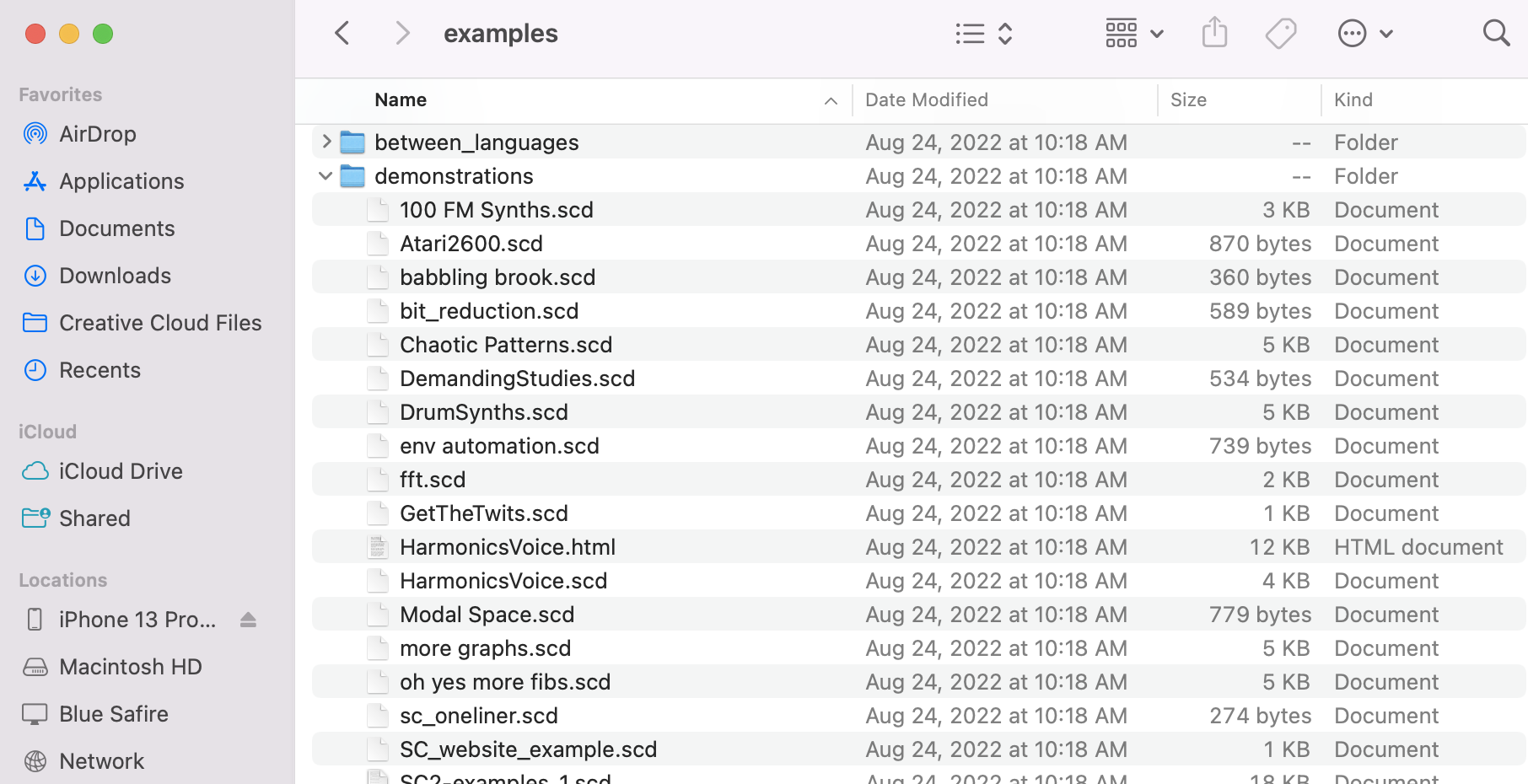This screenshot has height=784, width=1528.
Task: Open Creative Cloud Files from sidebar
Action: click(159, 322)
